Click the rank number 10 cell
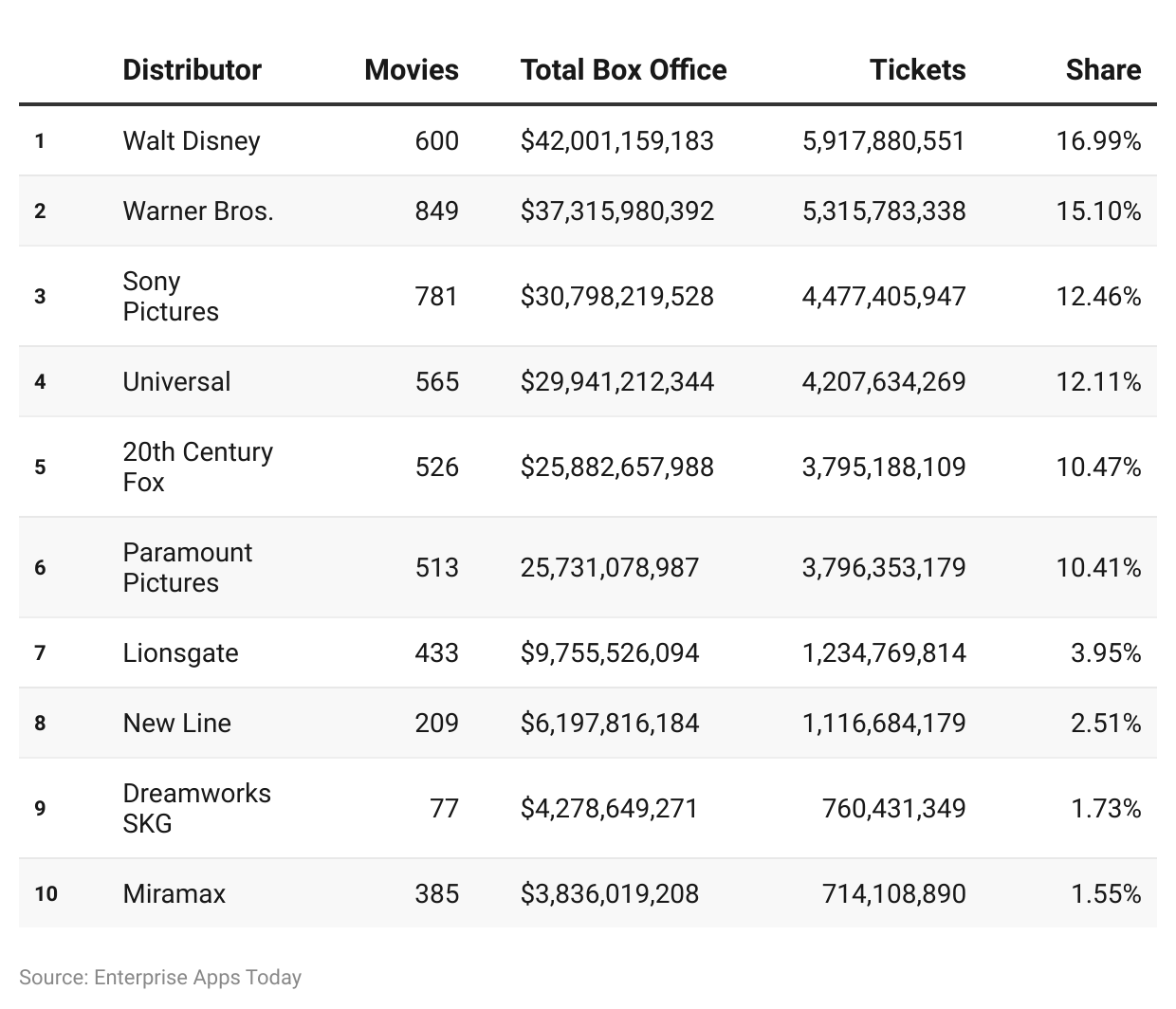Viewport: 1176px width, 1009px height. pyautogui.click(x=46, y=893)
